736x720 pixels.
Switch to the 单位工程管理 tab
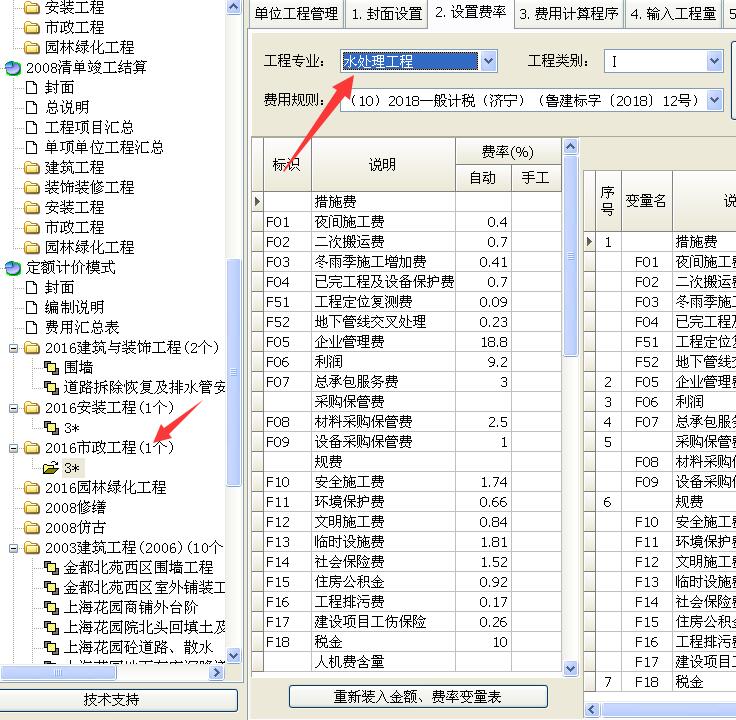pyautogui.click(x=296, y=14)
